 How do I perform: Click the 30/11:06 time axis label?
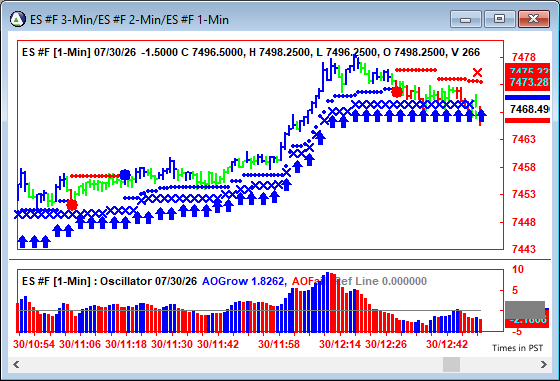tap(80, 344)
